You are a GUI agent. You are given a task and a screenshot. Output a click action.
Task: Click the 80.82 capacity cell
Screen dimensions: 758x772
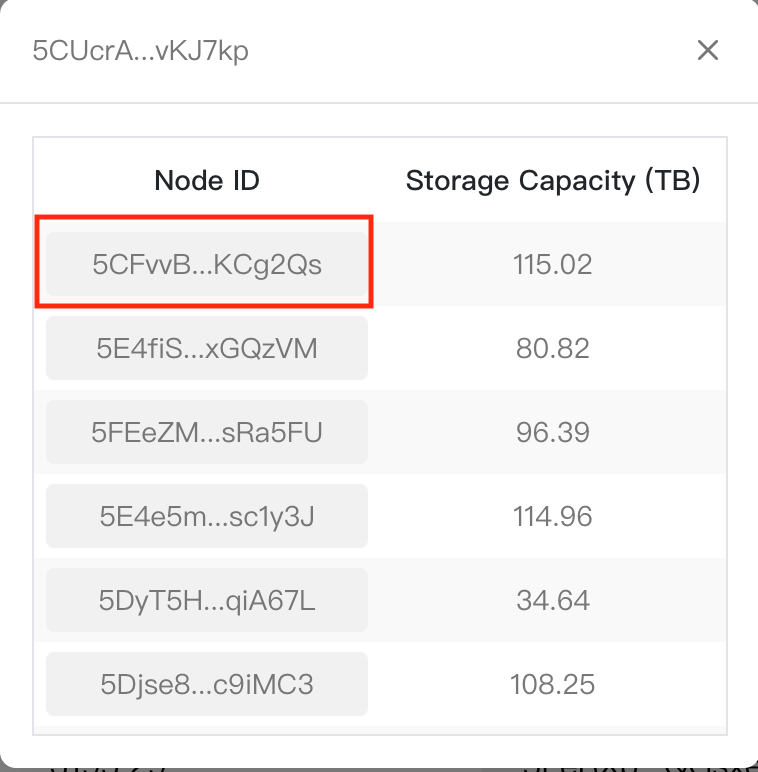coord(553,349)
